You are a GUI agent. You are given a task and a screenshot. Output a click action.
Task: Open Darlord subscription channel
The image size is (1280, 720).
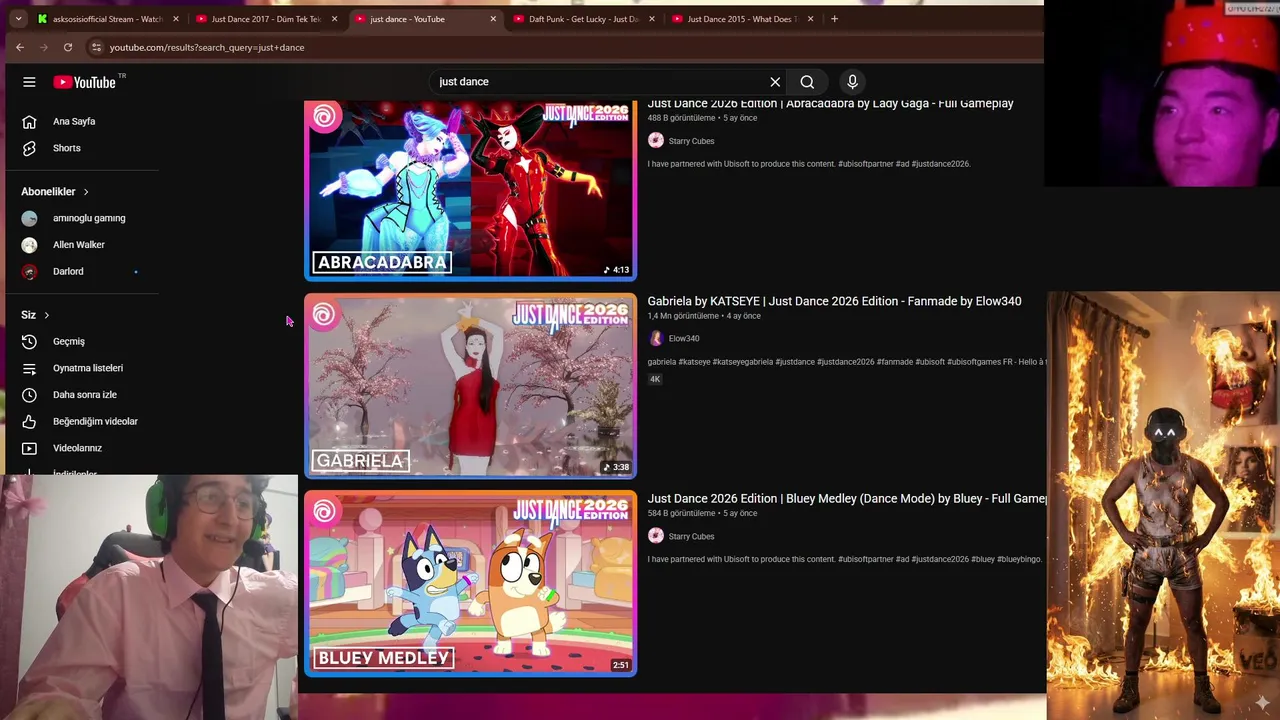pyautogui.click(x=68, y=271)
